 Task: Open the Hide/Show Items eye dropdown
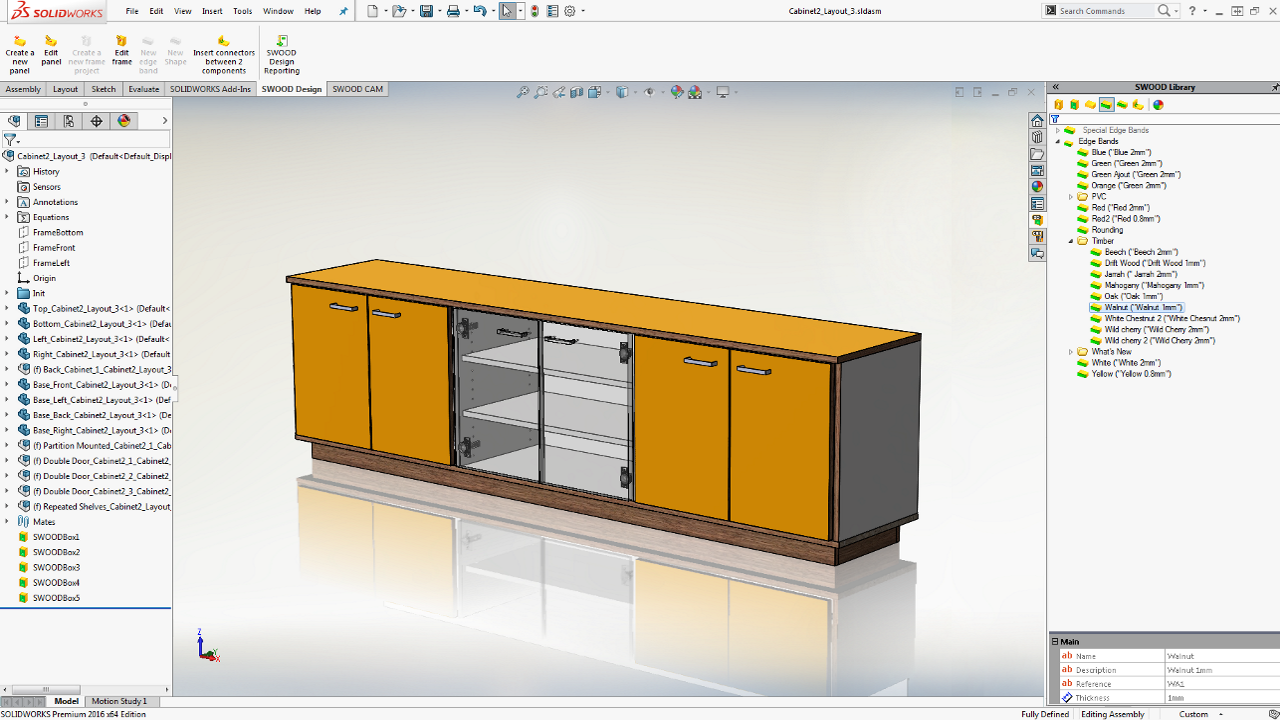point(649,92)
